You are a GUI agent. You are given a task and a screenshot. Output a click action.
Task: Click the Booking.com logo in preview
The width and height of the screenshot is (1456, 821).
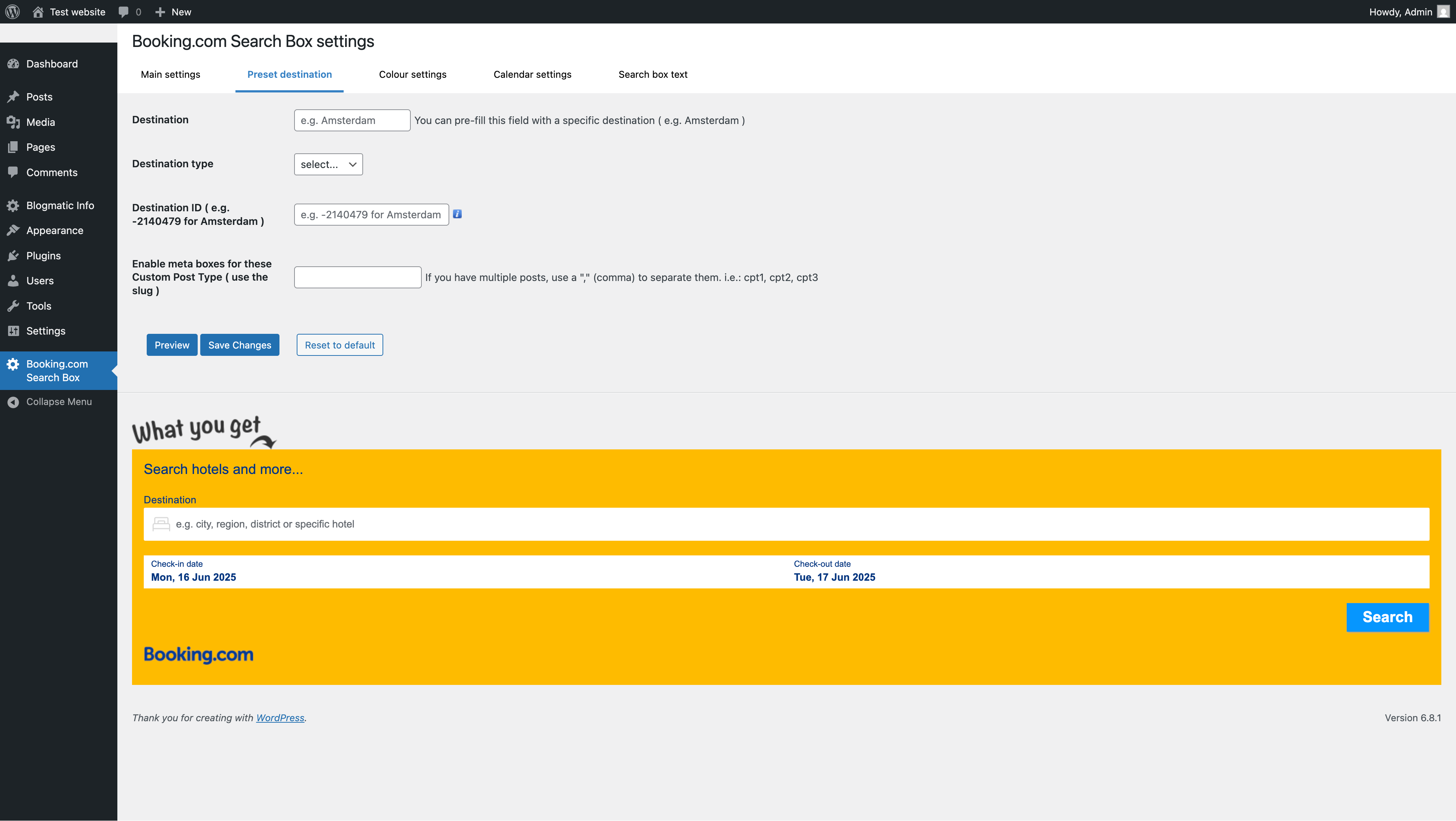pyautogui.click(x=198, y=654)
